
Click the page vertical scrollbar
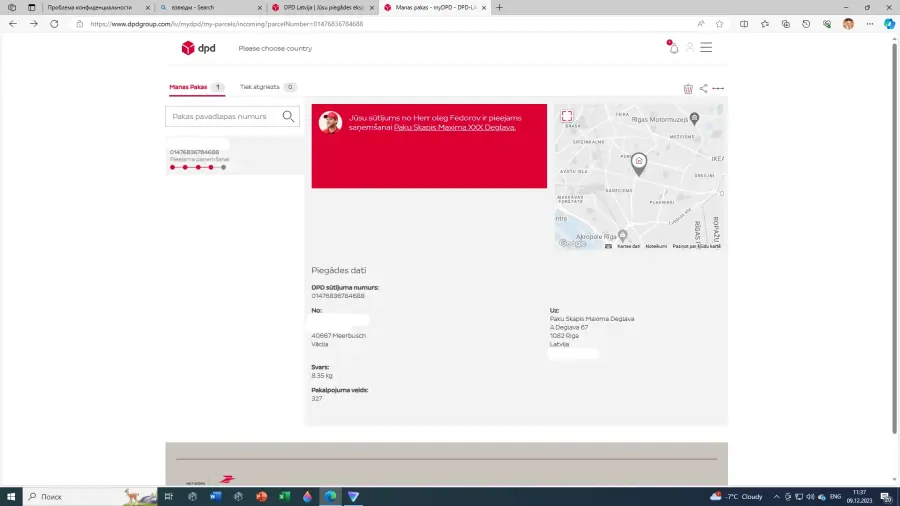[894, 238]
